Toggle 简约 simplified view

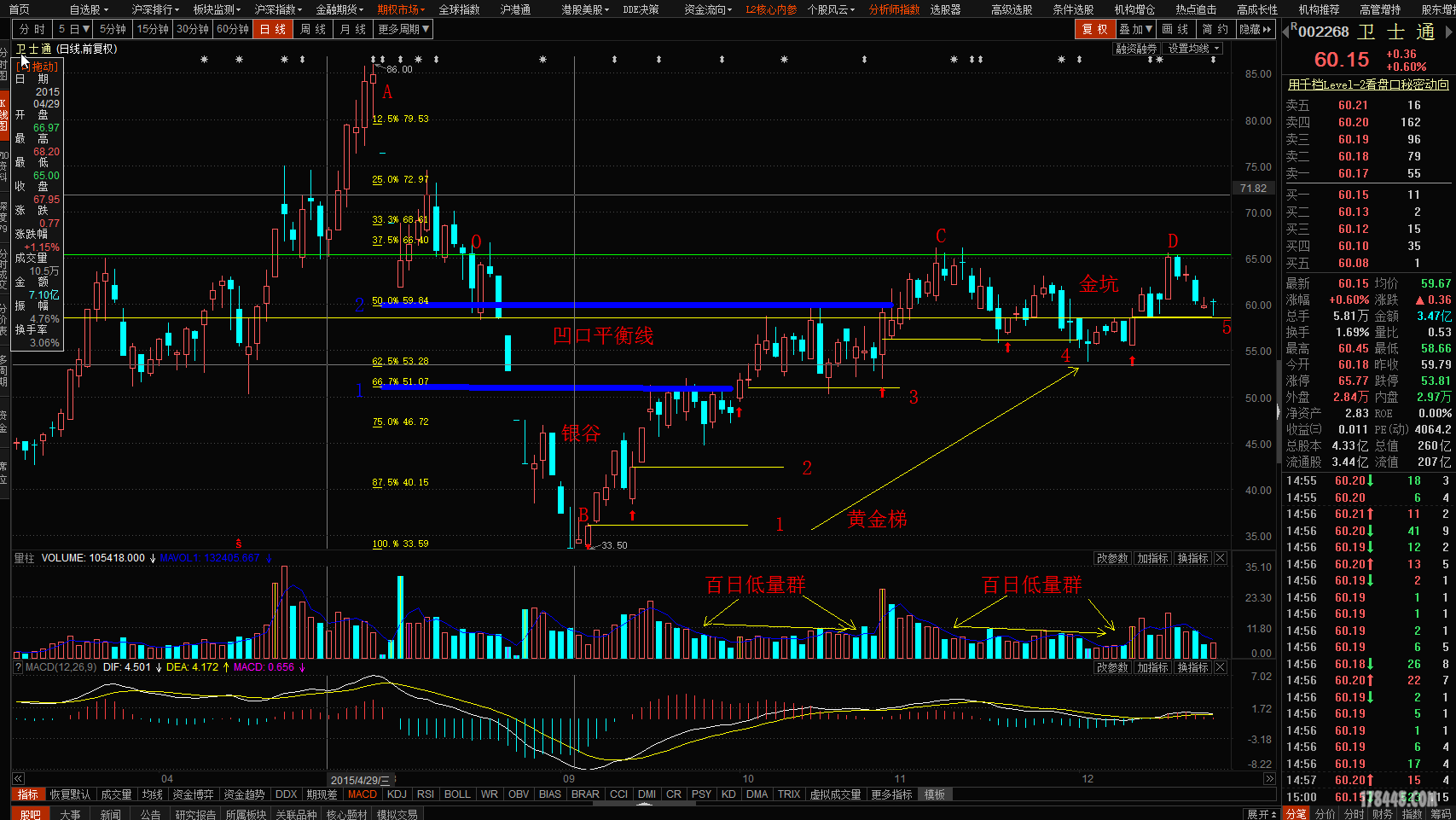(1215, 29)
